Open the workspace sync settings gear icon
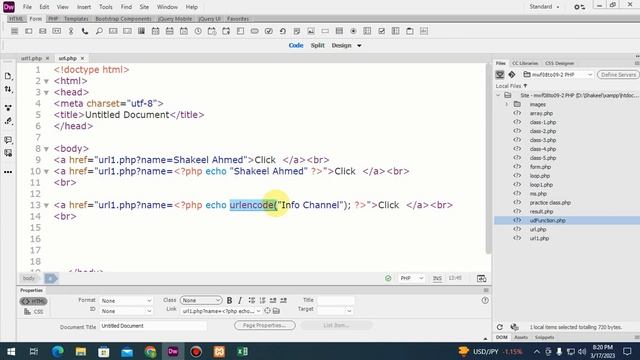 point(580,7)
